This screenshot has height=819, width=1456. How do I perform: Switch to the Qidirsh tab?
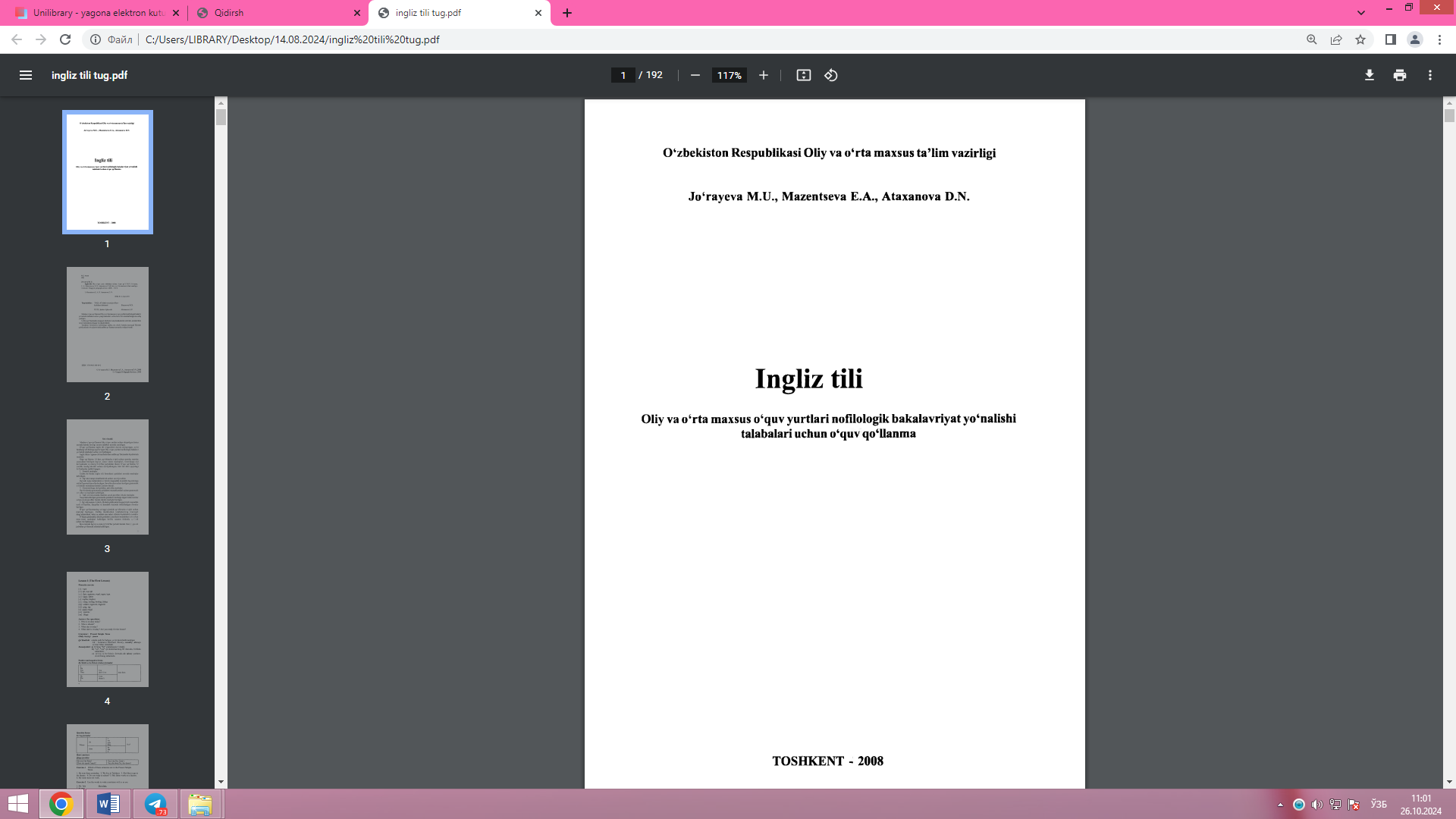click(x=277, y=13)
